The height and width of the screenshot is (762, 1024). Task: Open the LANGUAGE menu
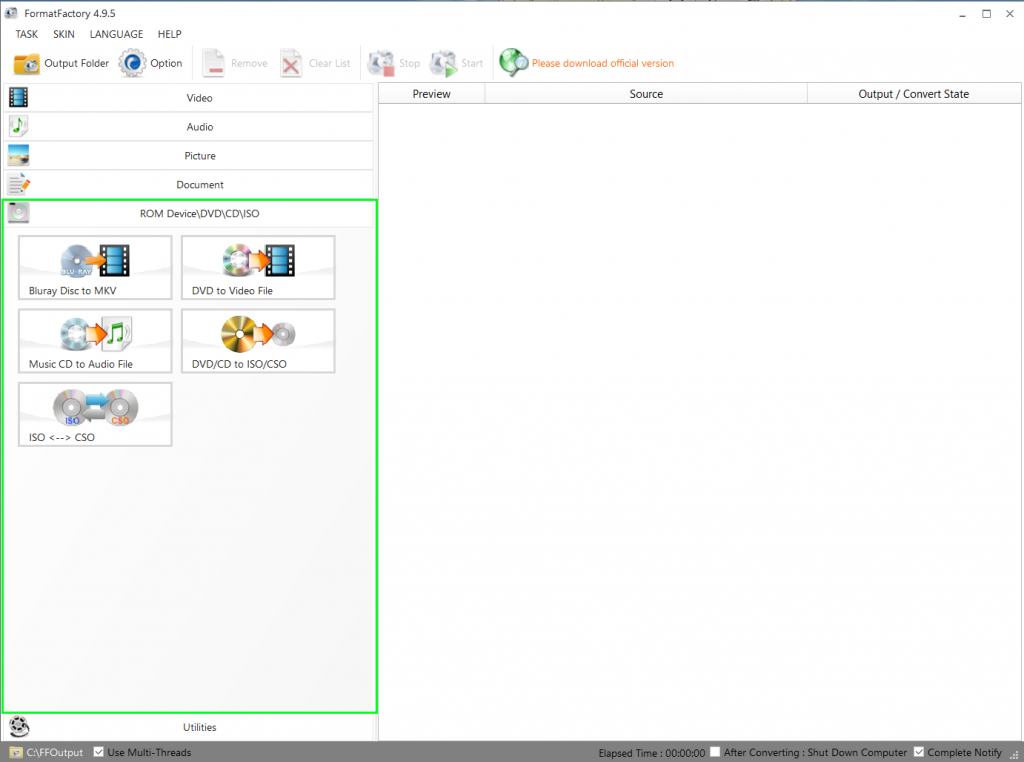coord(116,34)
